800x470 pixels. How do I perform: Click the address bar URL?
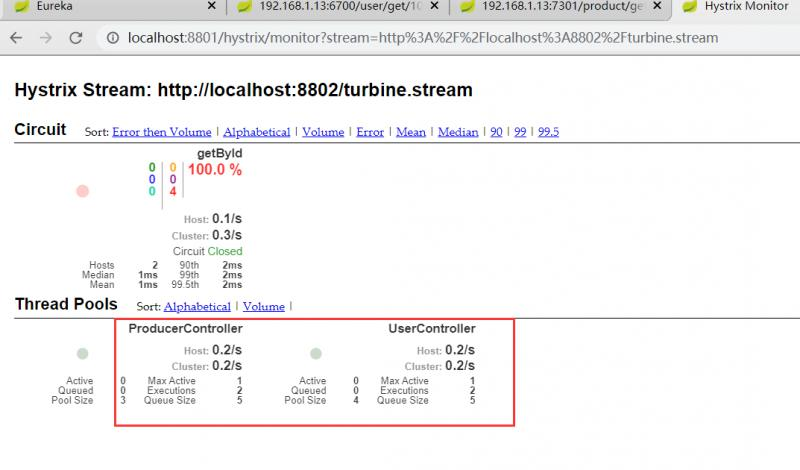[422, 38]
